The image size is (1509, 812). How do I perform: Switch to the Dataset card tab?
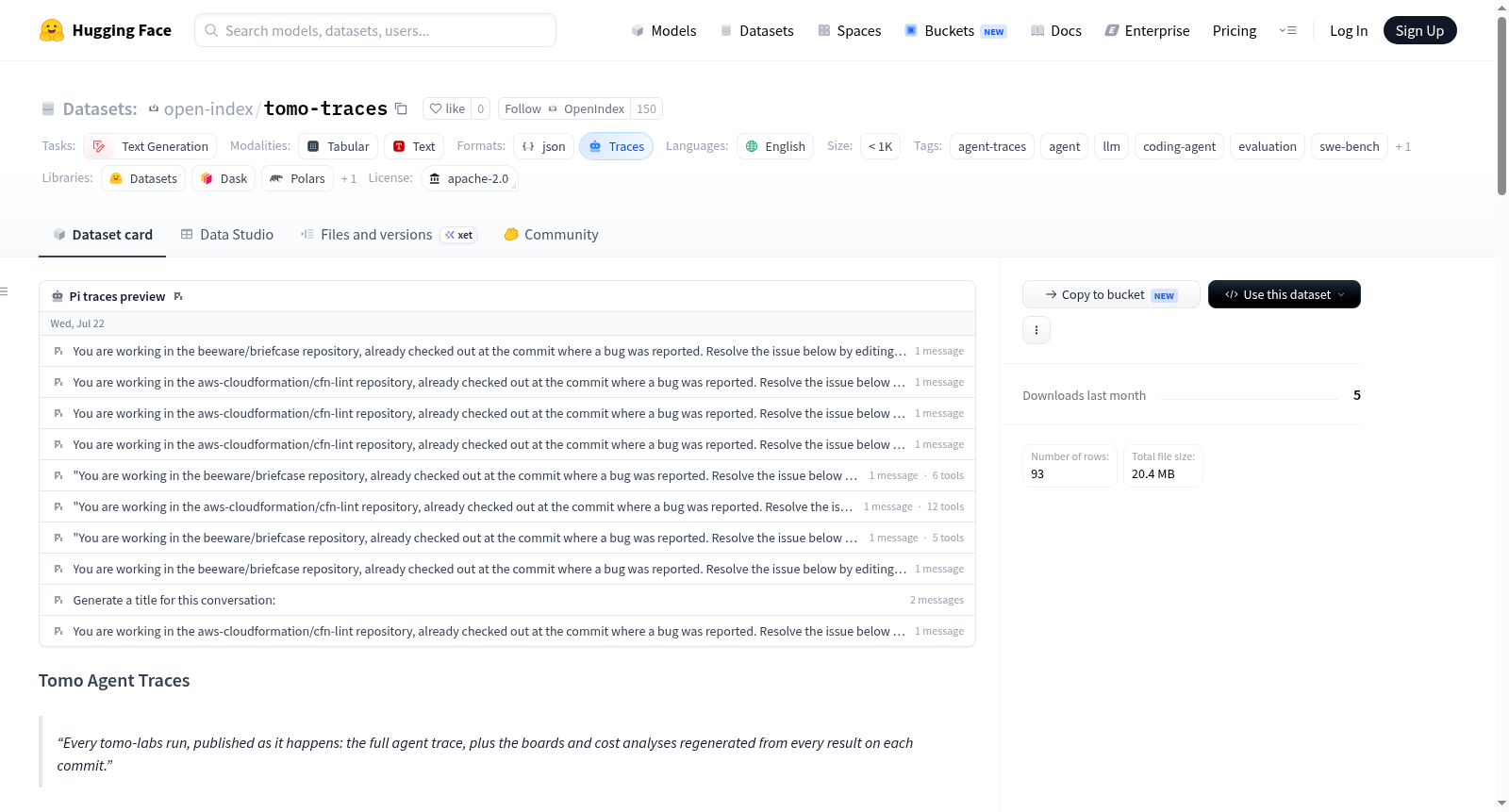coord(103,235)
